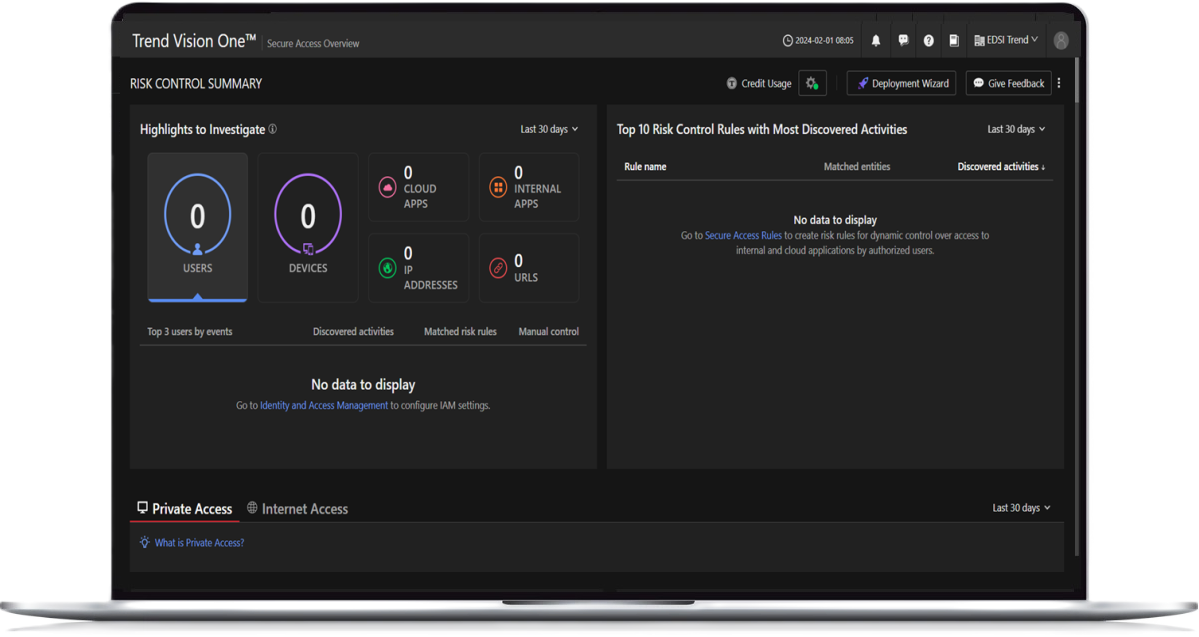The width and height of the screenshot is (1199, 637).
Task: Launch the Deployment Wizard
Action: tap(902, 83)
